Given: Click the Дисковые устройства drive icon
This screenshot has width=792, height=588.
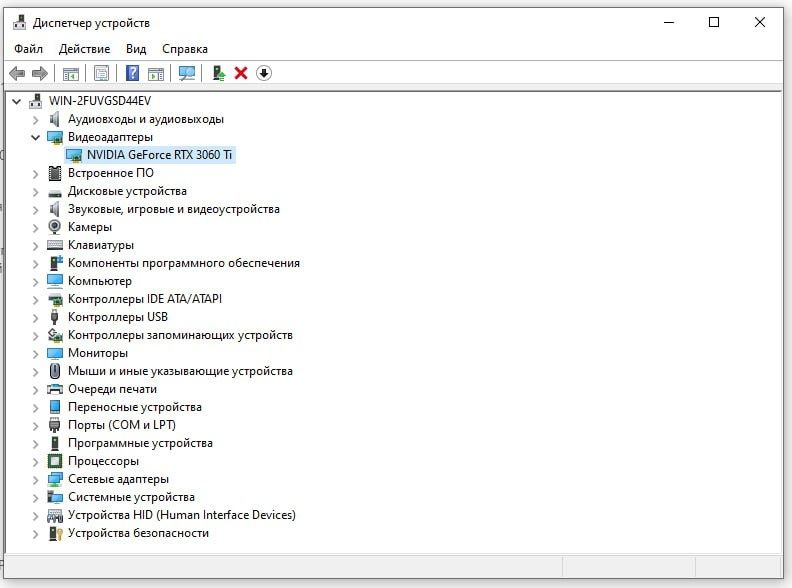Looking at the screenshot, I should tap(55, 192).
